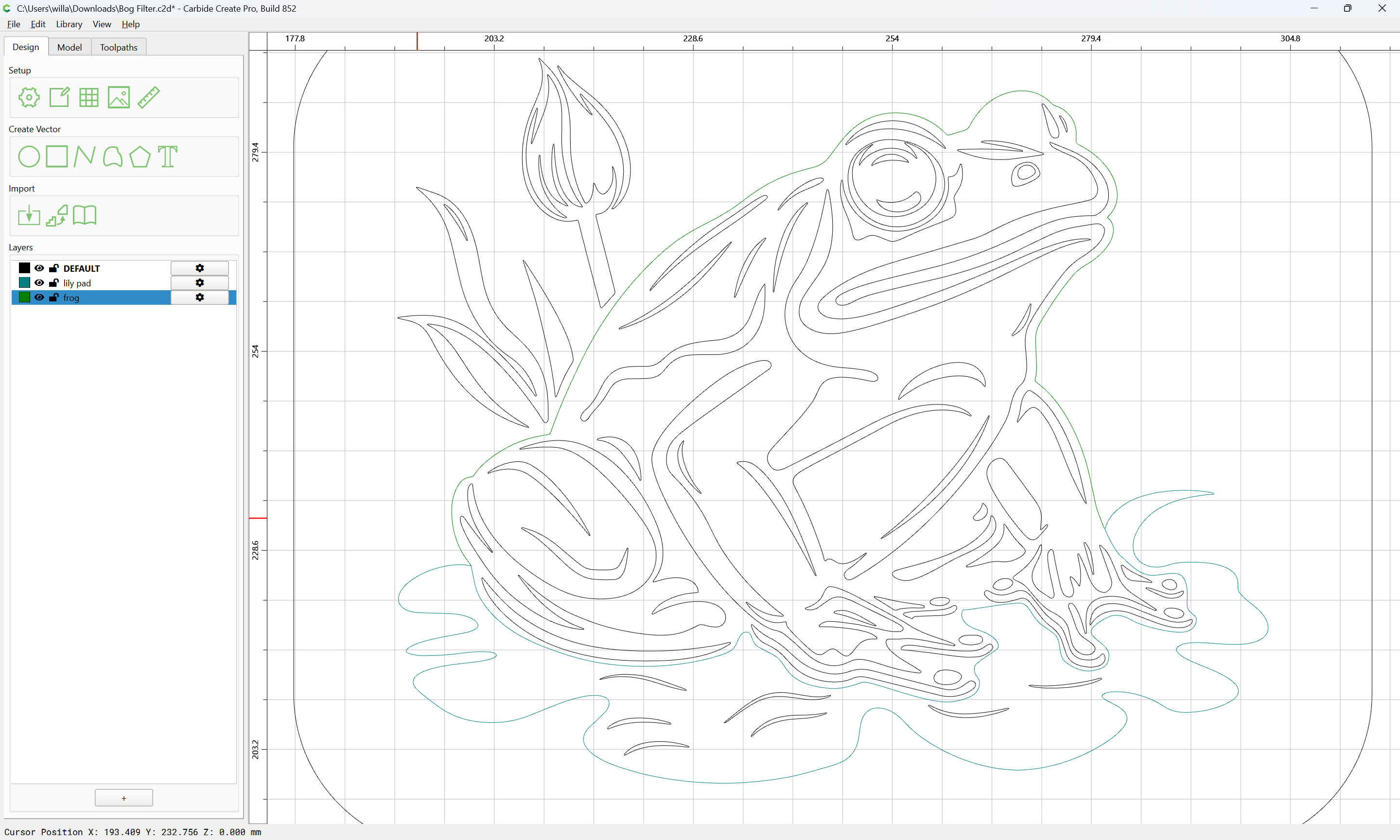Open Job Setup gear icon

29,97
